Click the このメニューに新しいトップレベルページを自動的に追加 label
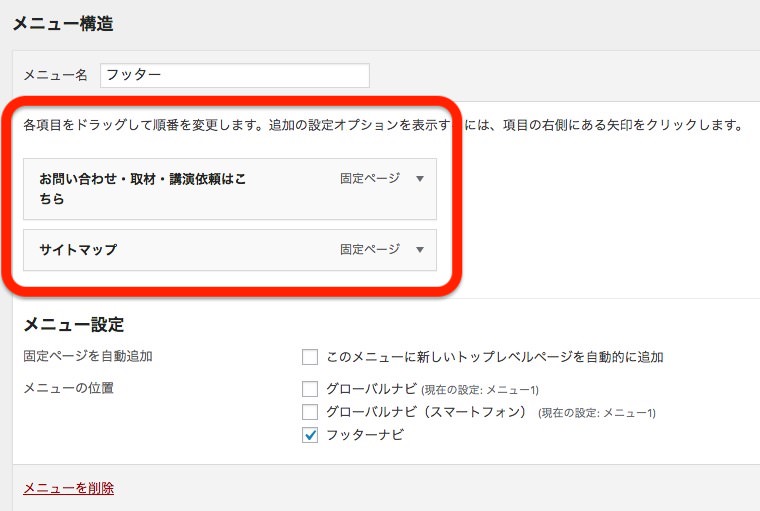This screenshot has width=760, height=511. [495, 357]
